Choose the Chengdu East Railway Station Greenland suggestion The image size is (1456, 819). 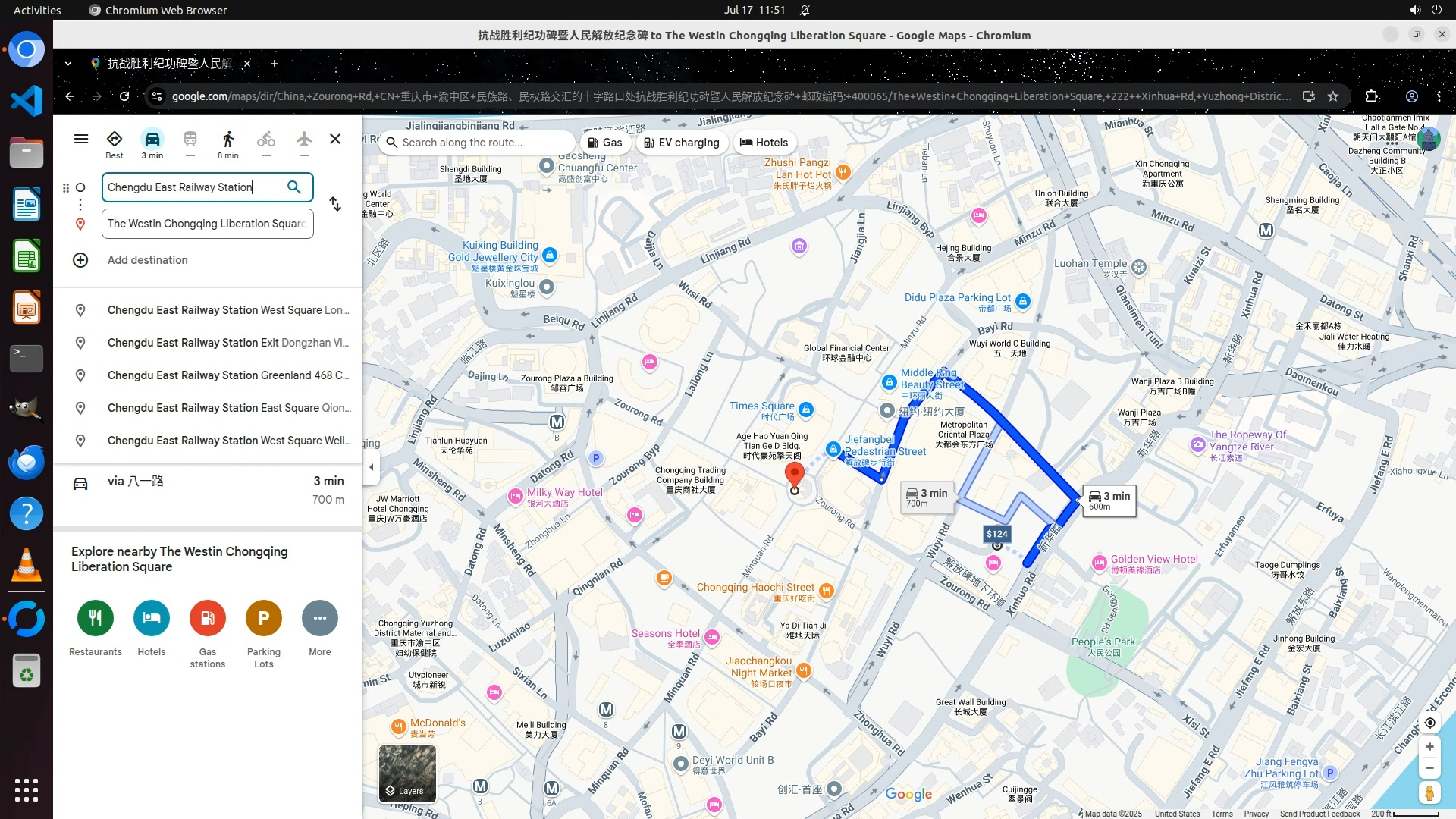(x=227, y=375)
